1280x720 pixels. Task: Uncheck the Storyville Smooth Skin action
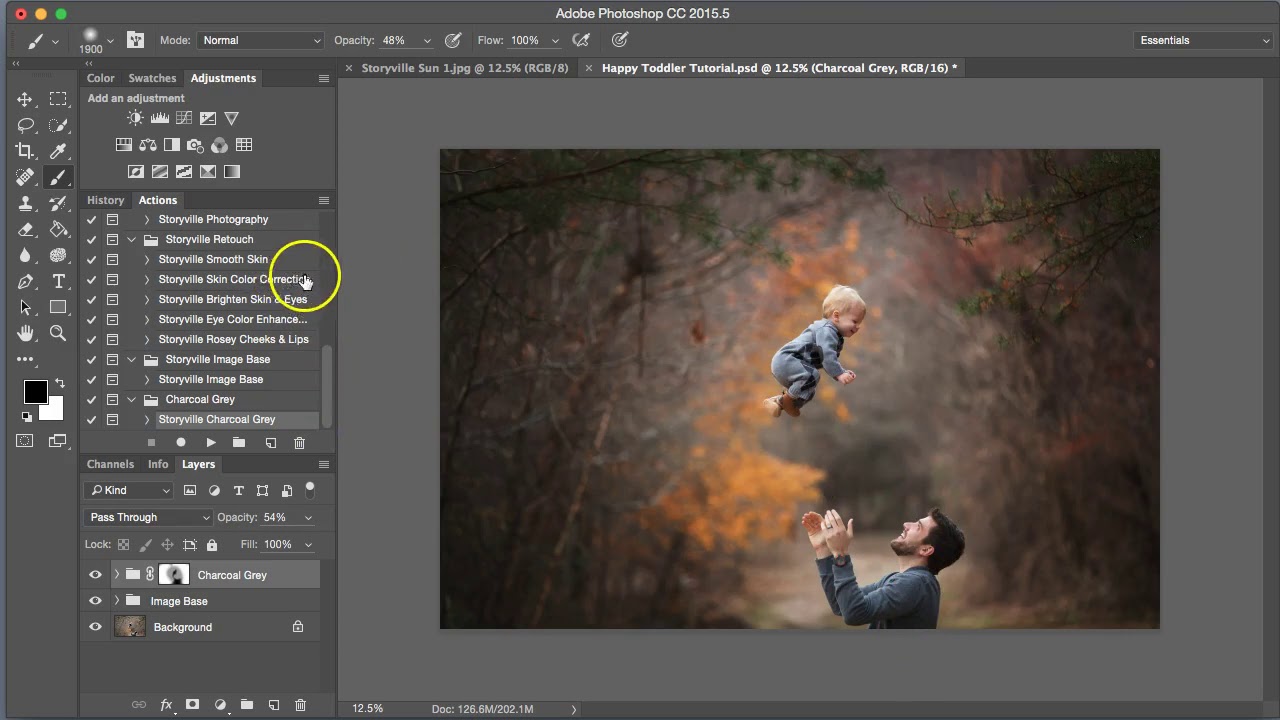pyautogui.click(x=91, y=259)
